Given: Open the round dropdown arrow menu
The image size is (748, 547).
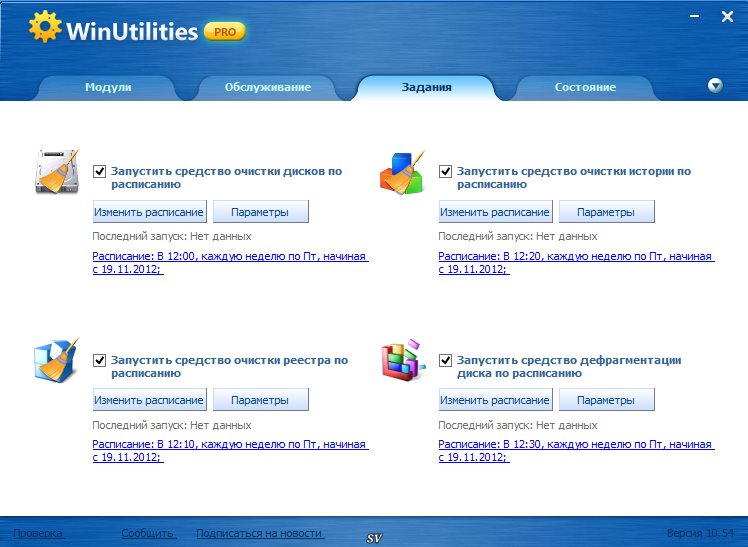Looking at the screenshot, I should tap(715, 86).
